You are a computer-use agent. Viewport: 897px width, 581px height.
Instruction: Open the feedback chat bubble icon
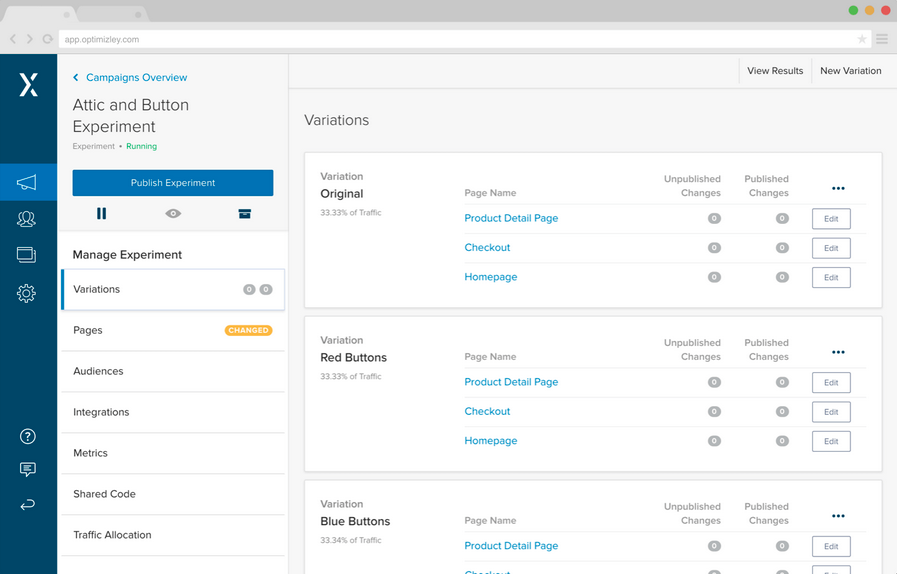click(27, 469)
